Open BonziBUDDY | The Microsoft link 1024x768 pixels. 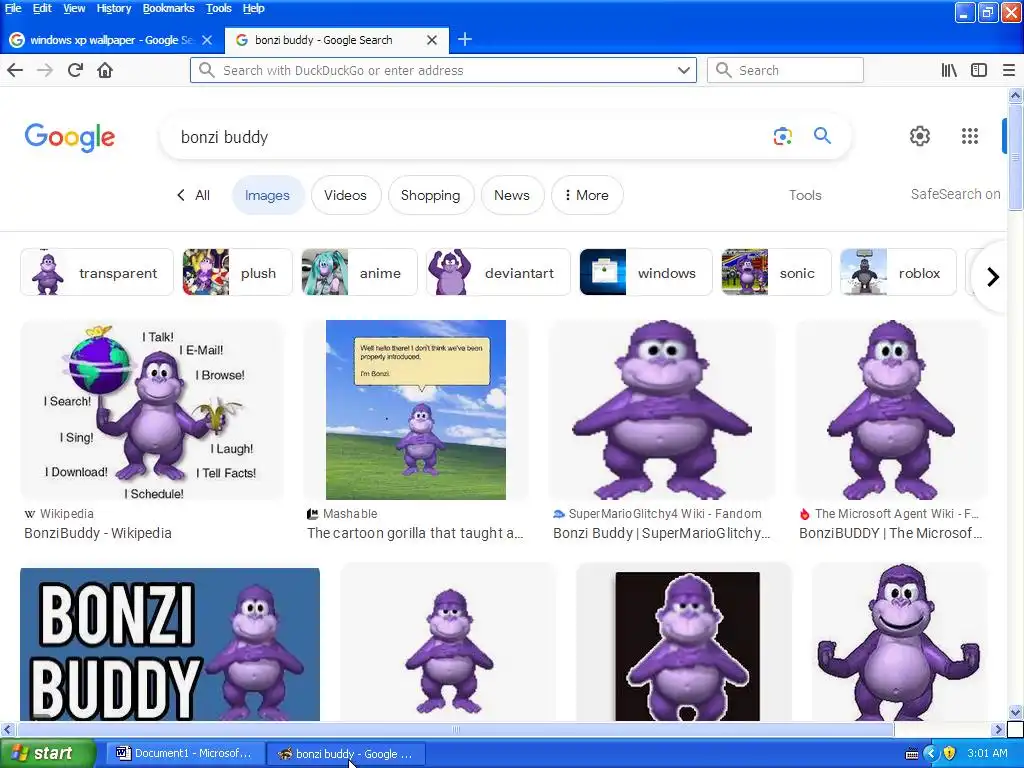tap(891, 533)
